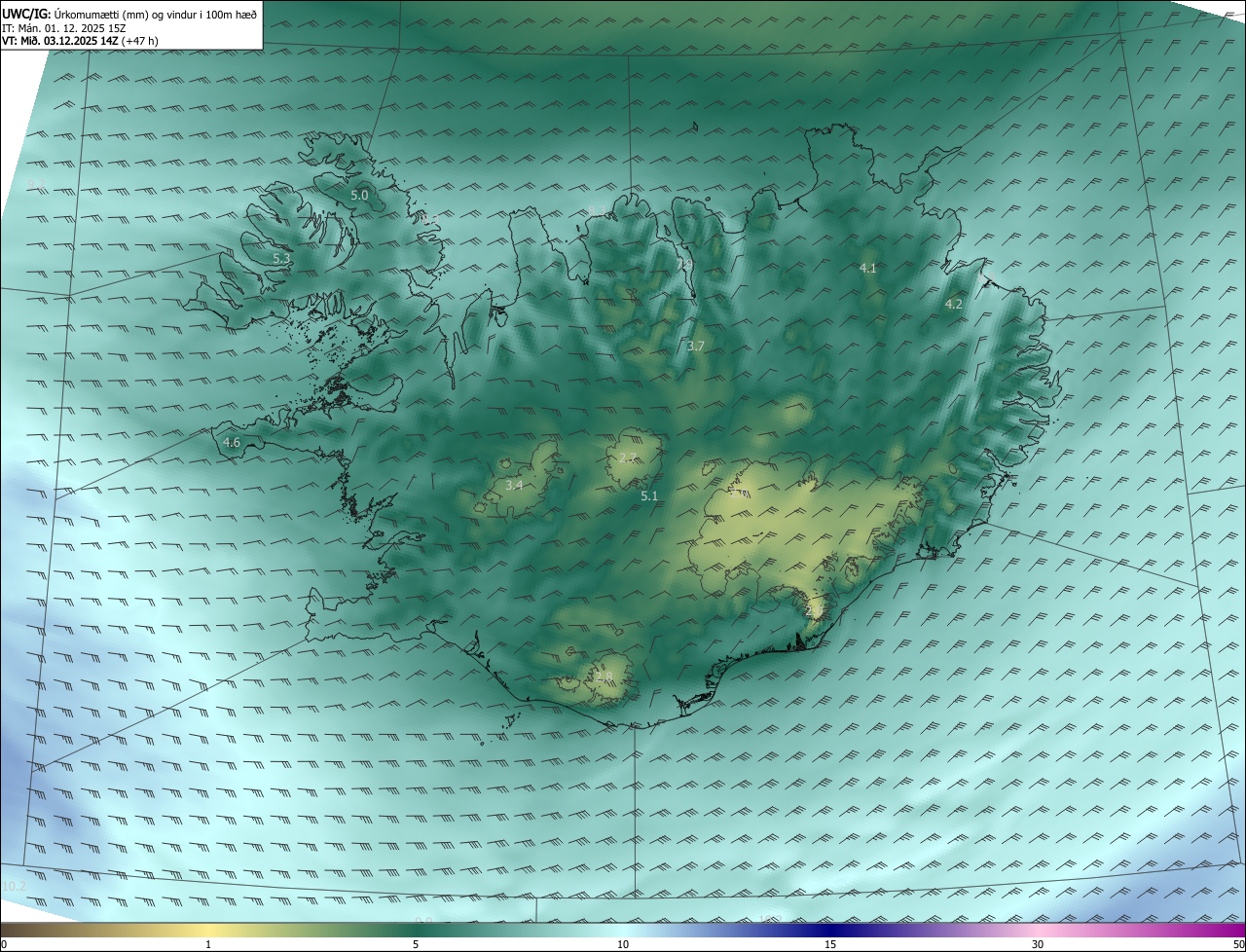The height and width of the screenshot is (952, 1246).
Task: Click the 30 tick label on the color scale
Action: (1038, 945)
